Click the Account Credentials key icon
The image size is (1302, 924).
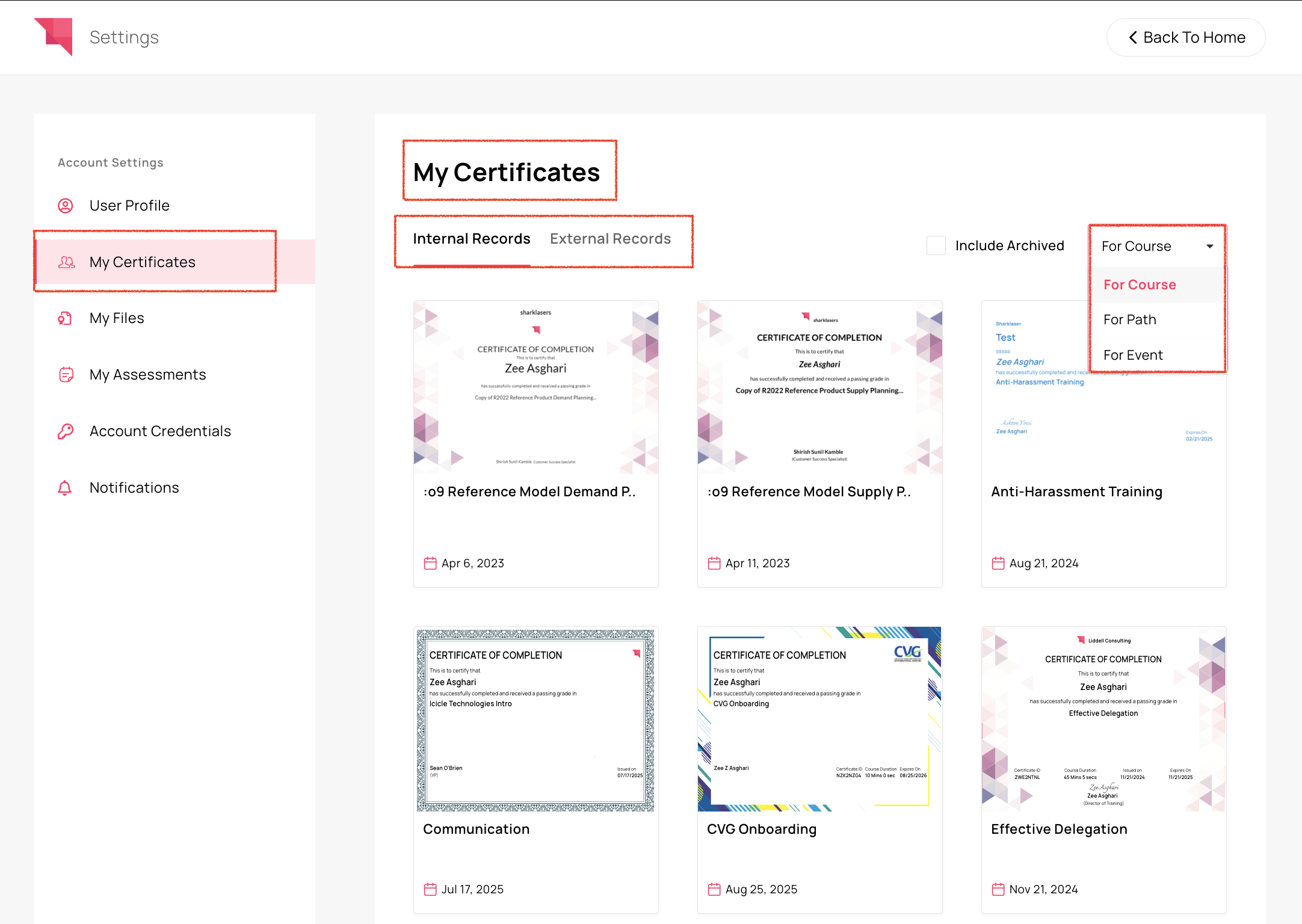(66, 431)
